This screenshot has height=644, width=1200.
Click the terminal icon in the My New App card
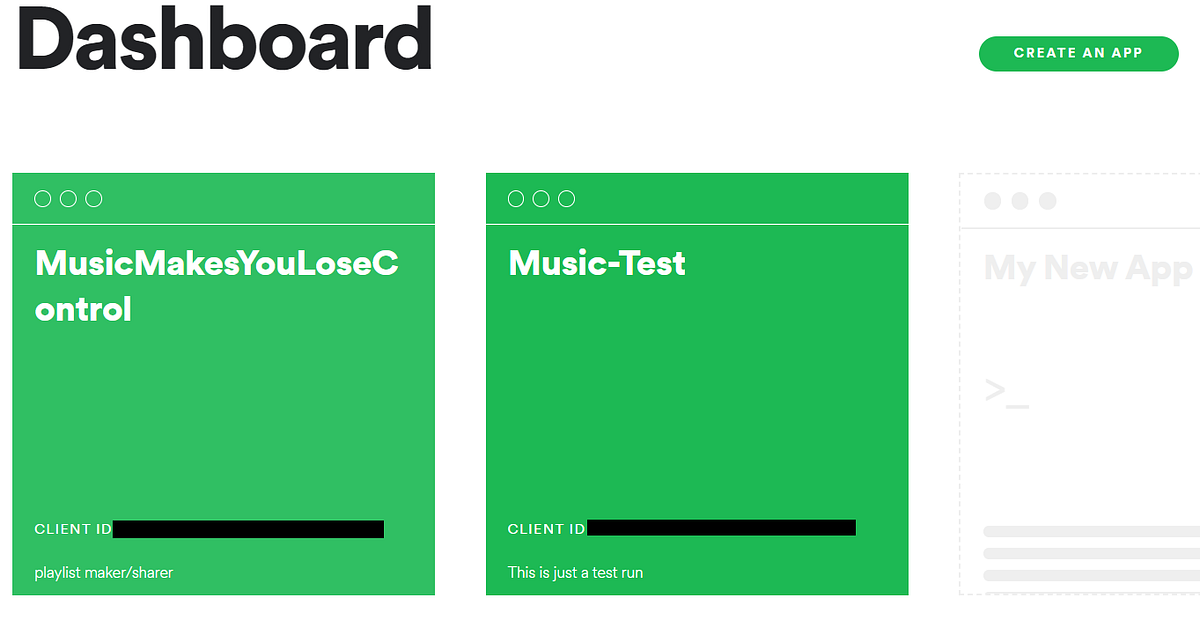coord(1006,390)
